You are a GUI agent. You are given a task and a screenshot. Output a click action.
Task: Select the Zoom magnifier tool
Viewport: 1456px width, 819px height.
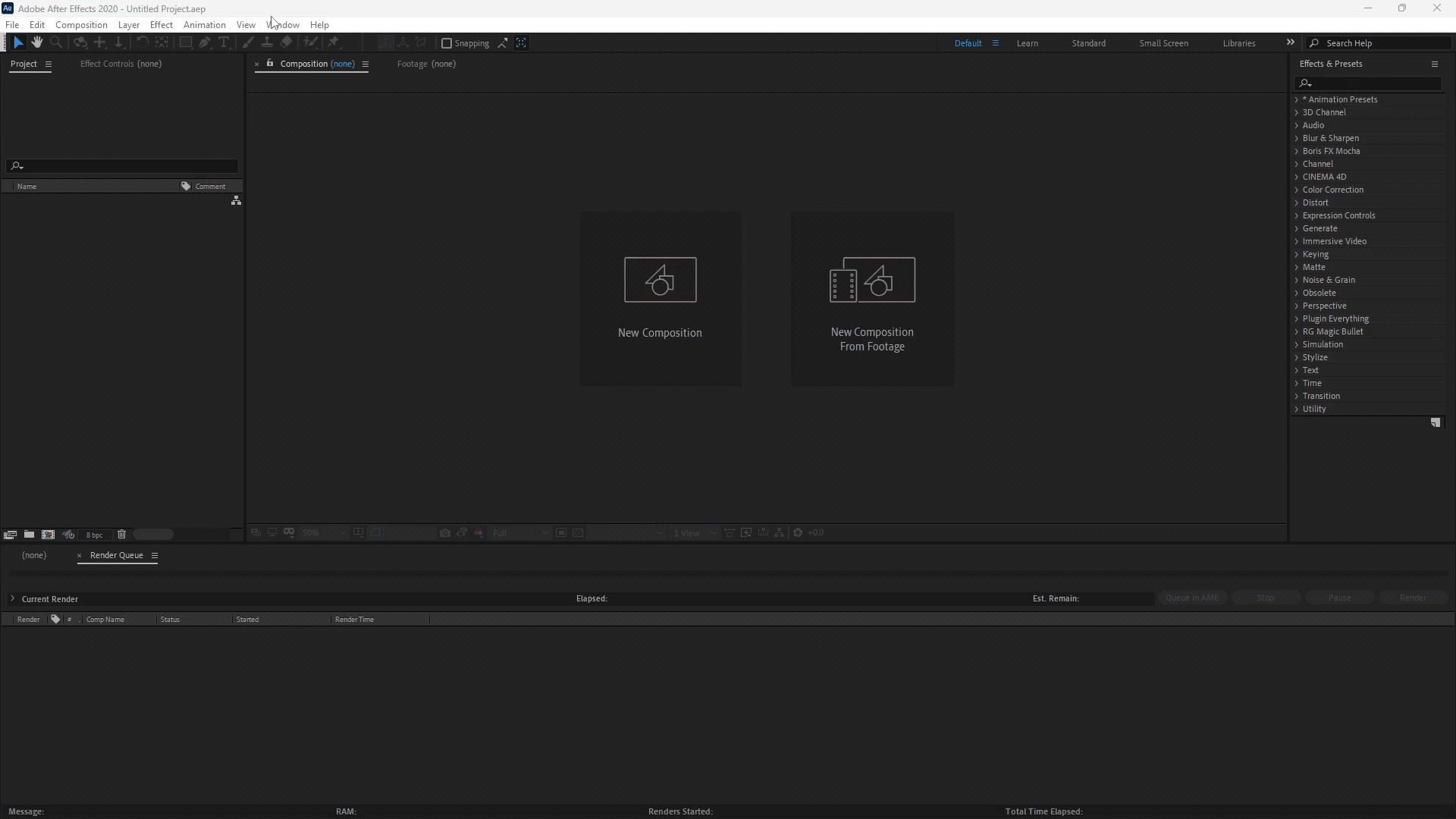(56, 43)
